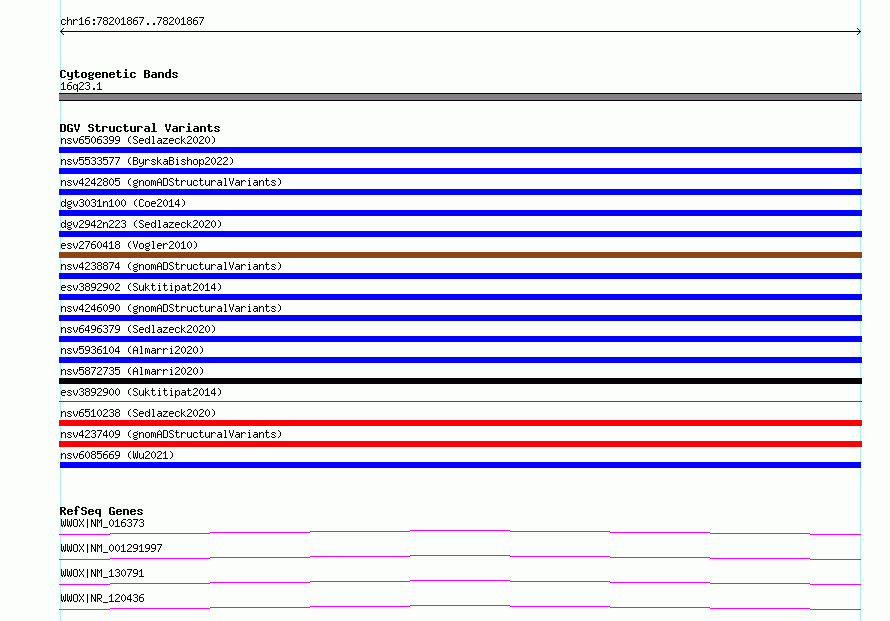Click the blue bar under nsv4246090
Screen dimensions: 890x621
click(460, 318)
